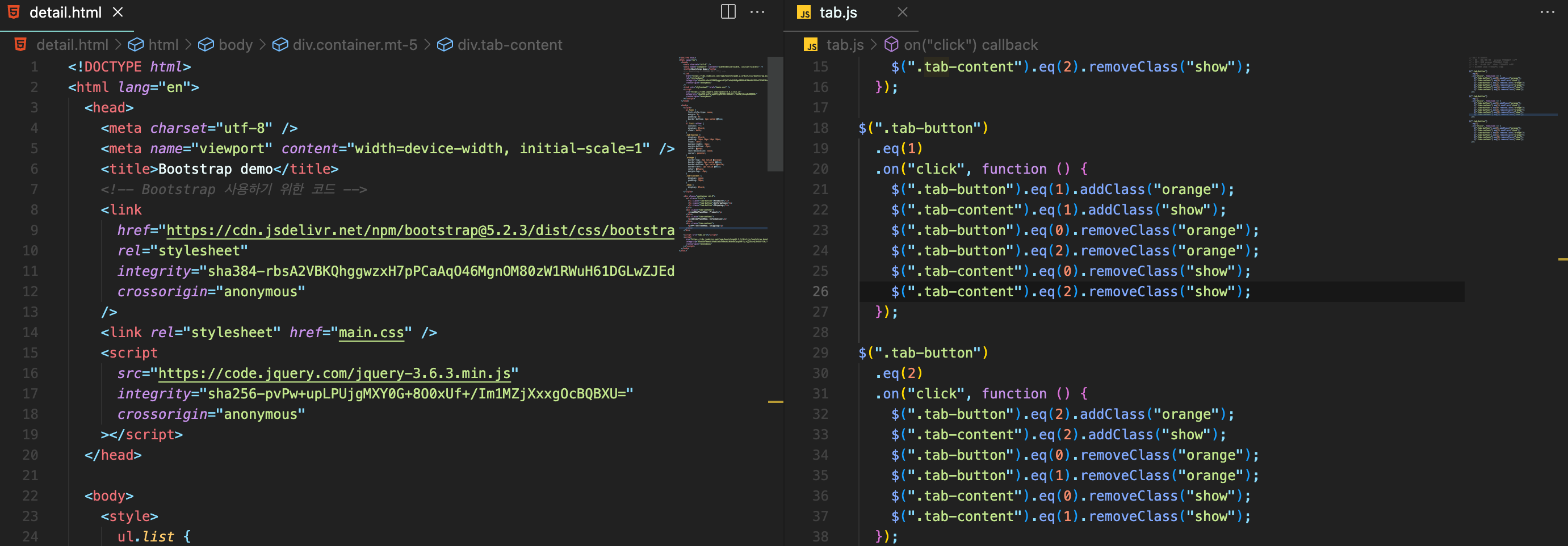Expand breadcrumb chevron after tab.js
The height and width of the screenshot is (546, 1568).
pyautogui.click(x=874, y=44)
